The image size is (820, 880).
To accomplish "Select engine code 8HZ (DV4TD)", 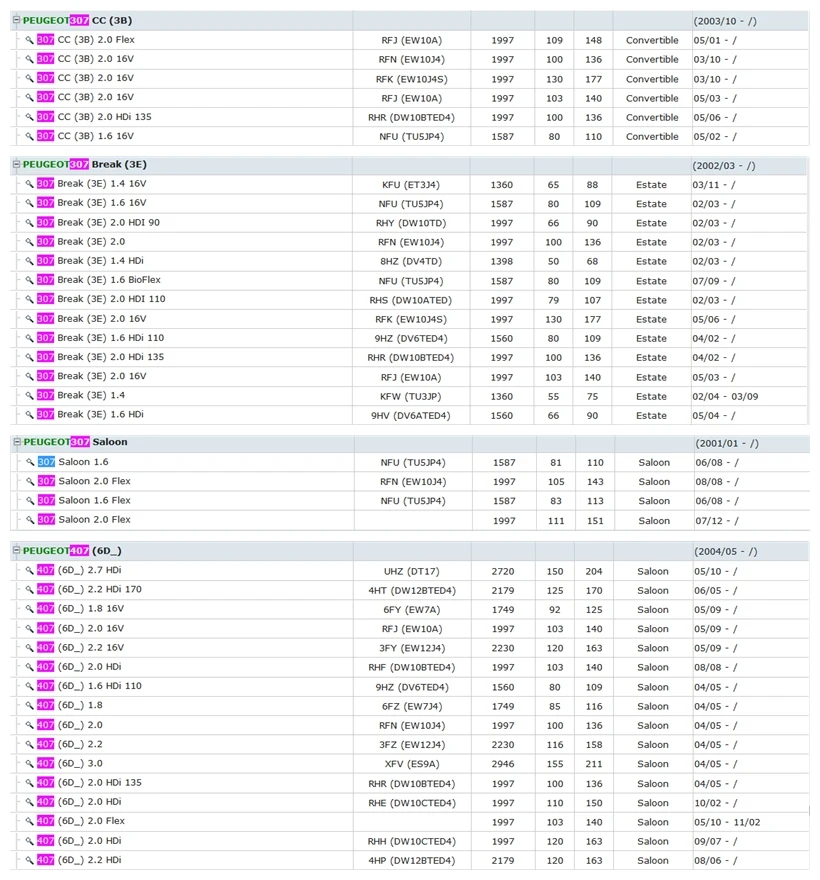I will pos(411,262).
